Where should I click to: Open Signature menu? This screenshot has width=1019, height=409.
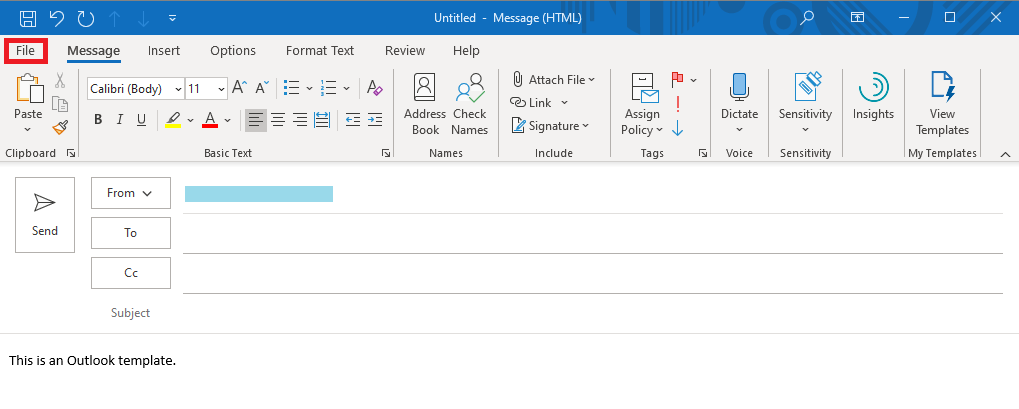click(550, 126)
